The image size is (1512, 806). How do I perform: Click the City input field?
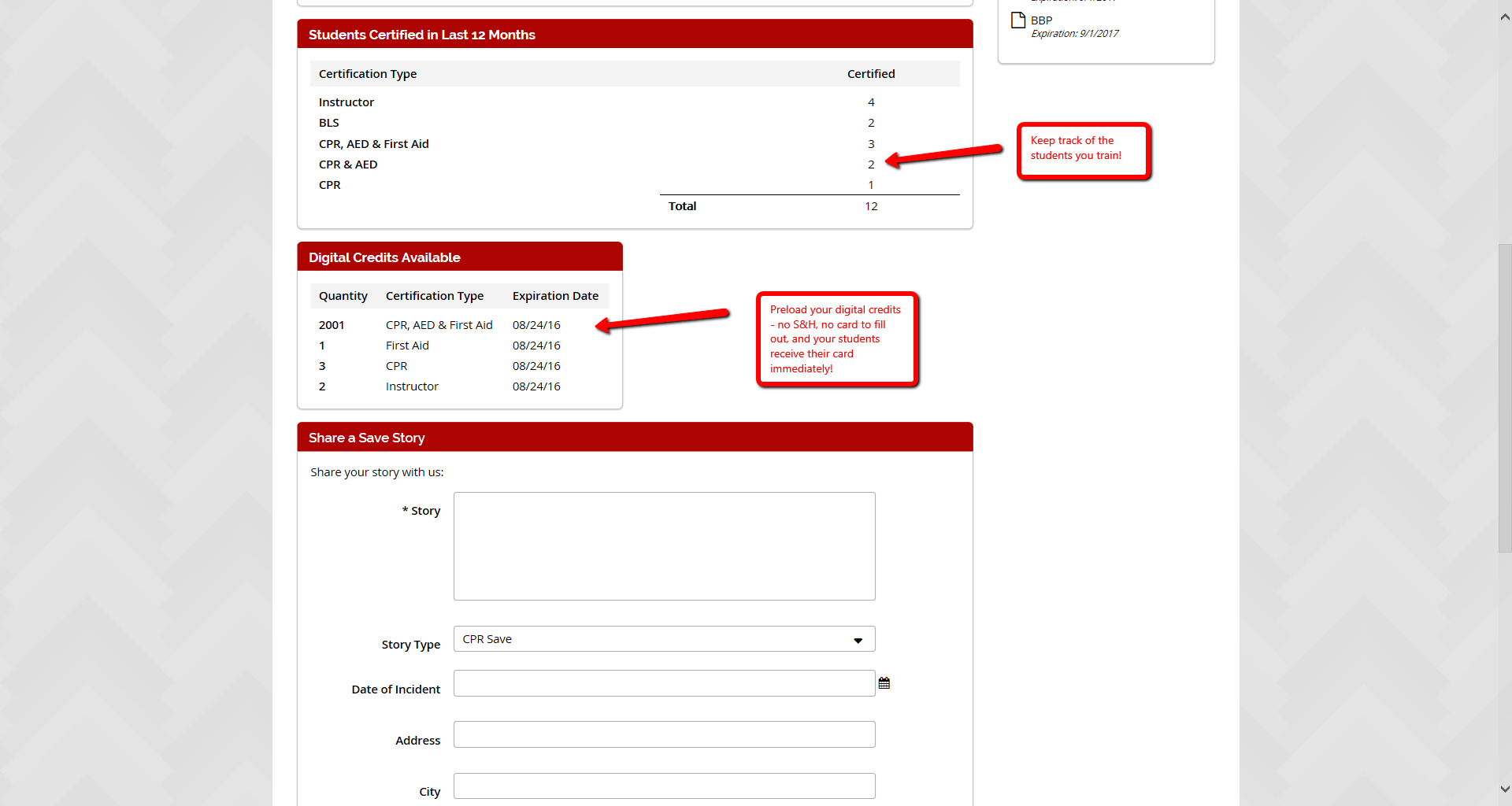click(x=664, y=786)
